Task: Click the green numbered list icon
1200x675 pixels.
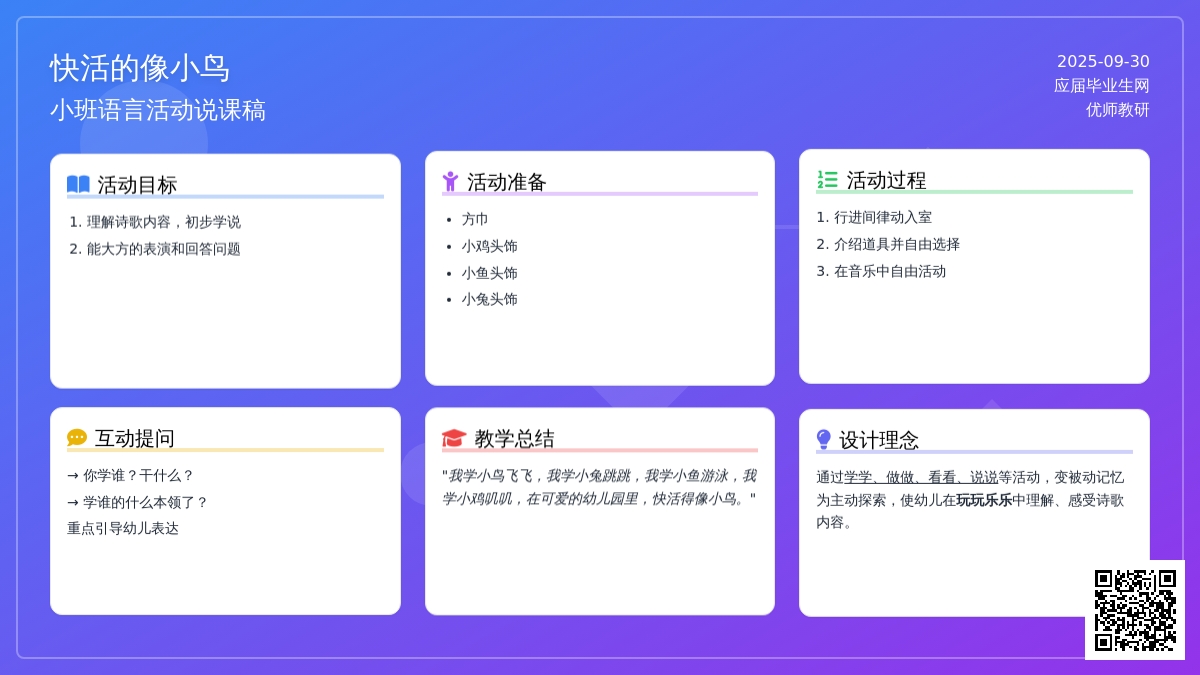Action: (x=827, y=180)
